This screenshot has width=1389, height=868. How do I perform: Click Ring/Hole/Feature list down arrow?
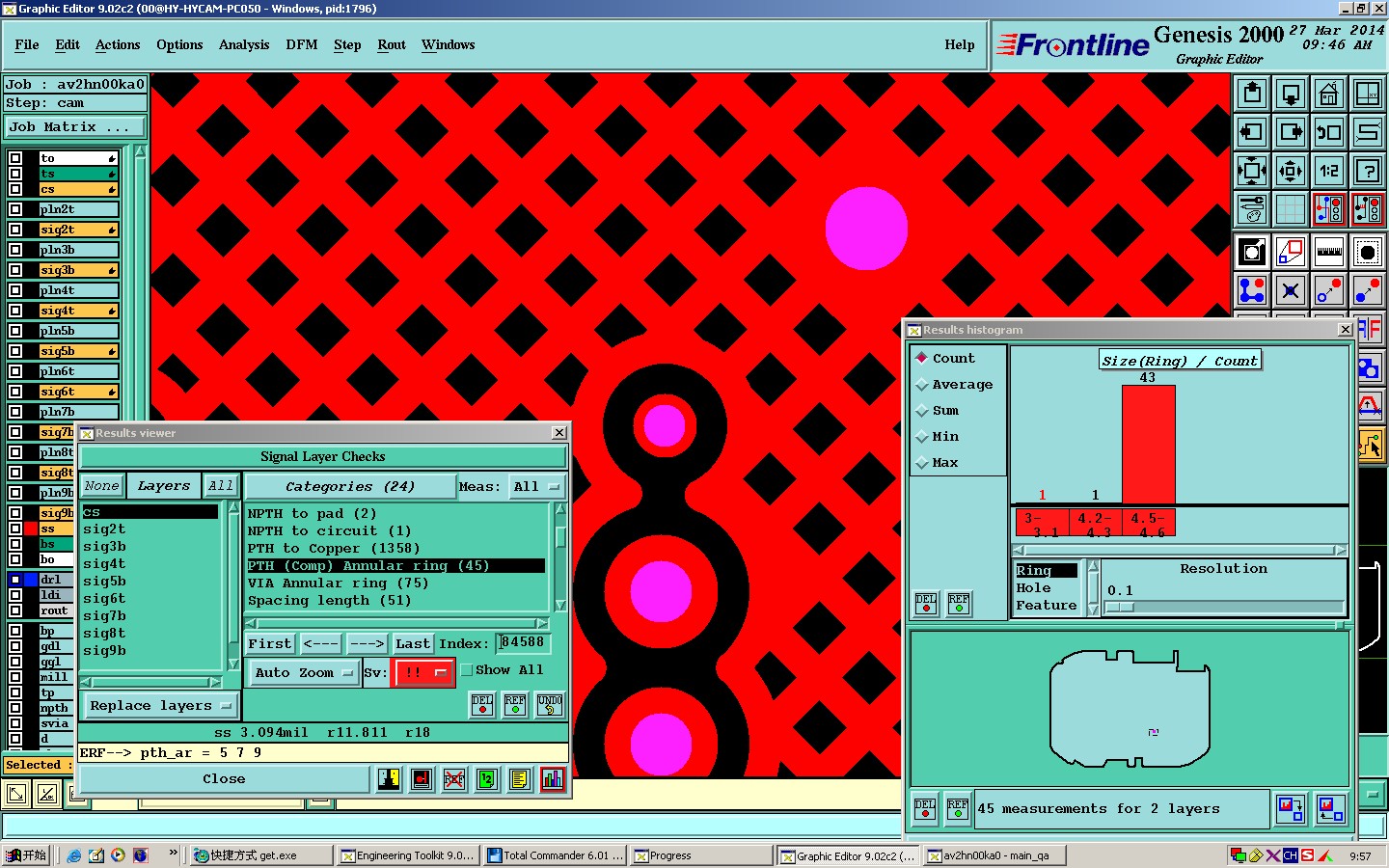(1093, 609)
